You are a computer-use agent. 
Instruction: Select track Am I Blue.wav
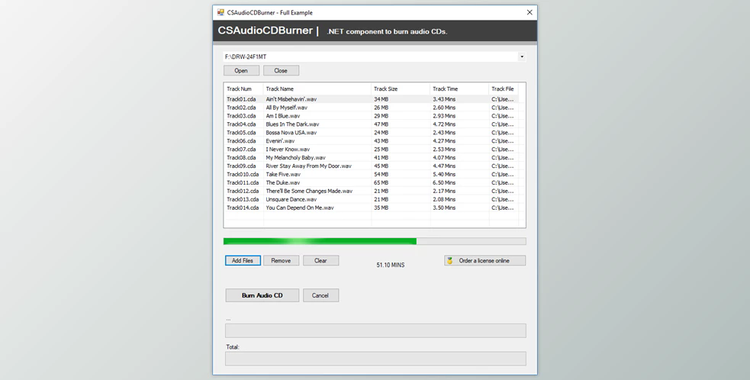tap(283, 116)
